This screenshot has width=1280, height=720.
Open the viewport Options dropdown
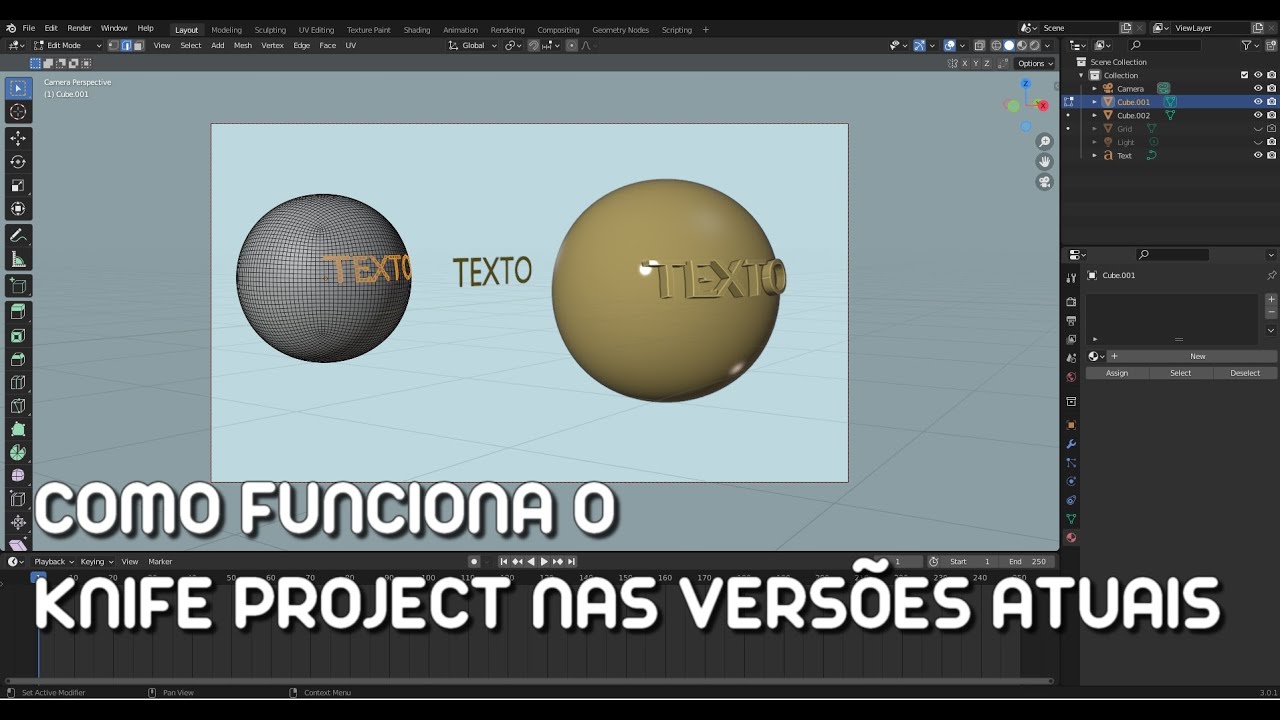(1035, 63)
